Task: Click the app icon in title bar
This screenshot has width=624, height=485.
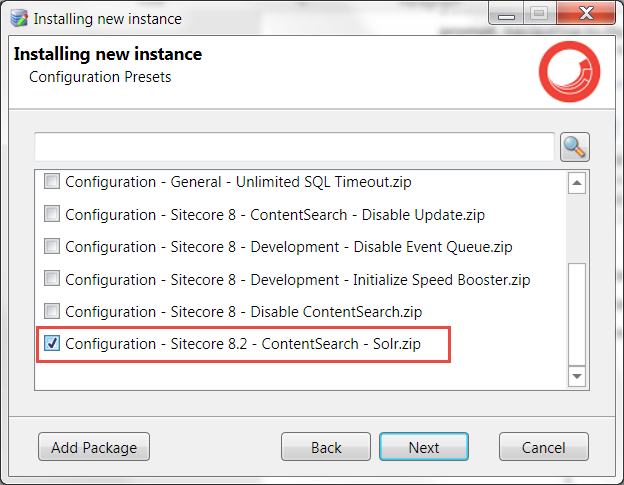Action: [x=19, y=18]
